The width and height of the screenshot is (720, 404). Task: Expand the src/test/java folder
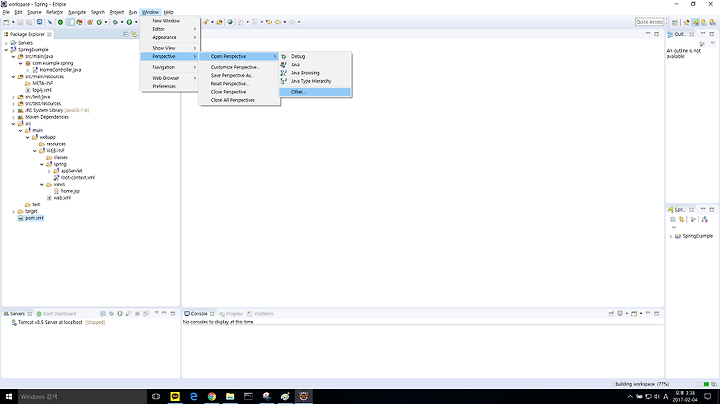pos(13,97)
